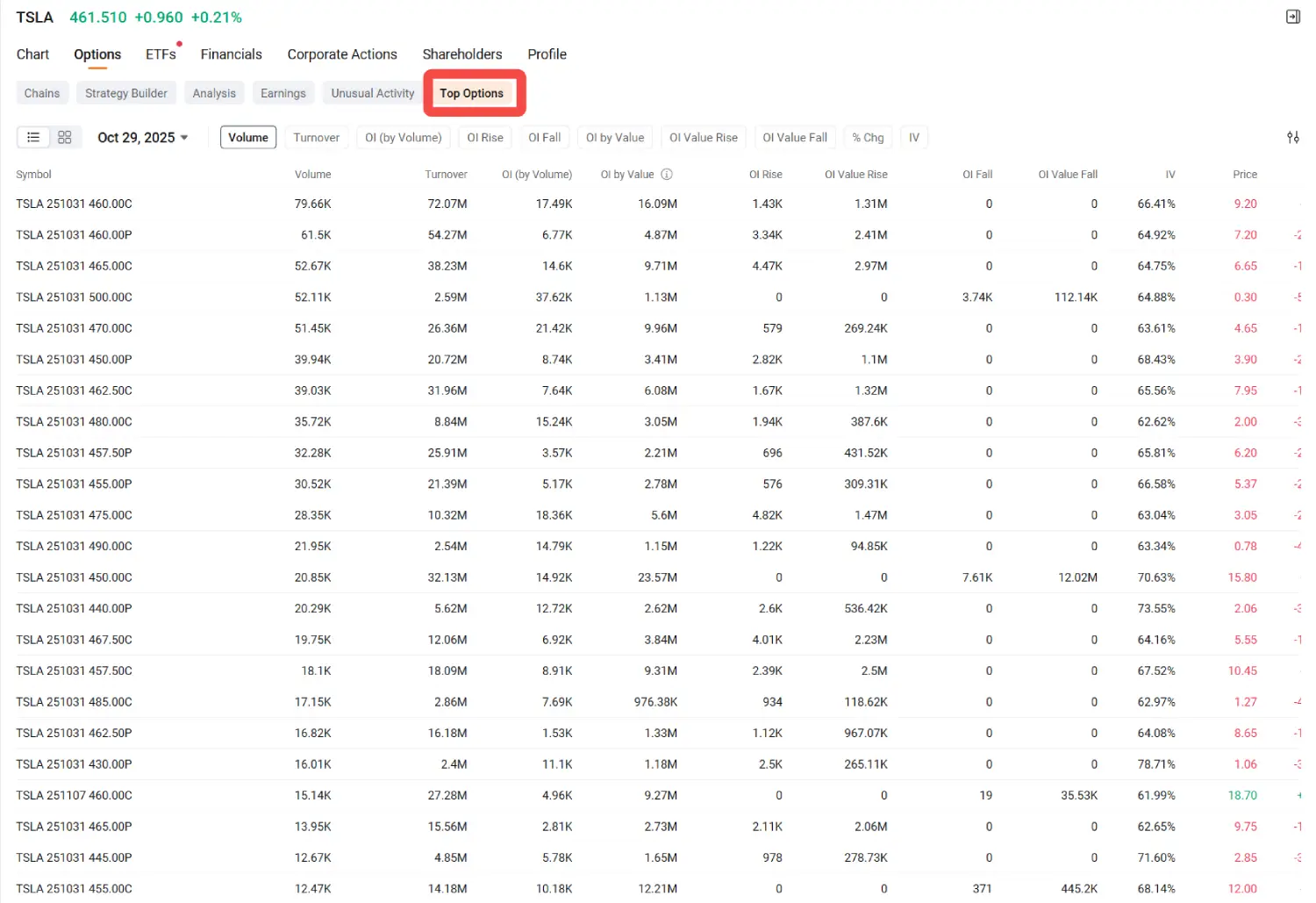The width and height of the screenshot is (1316, 903).
Task: Sort by the Volume column header
Action: pos(313,175)
